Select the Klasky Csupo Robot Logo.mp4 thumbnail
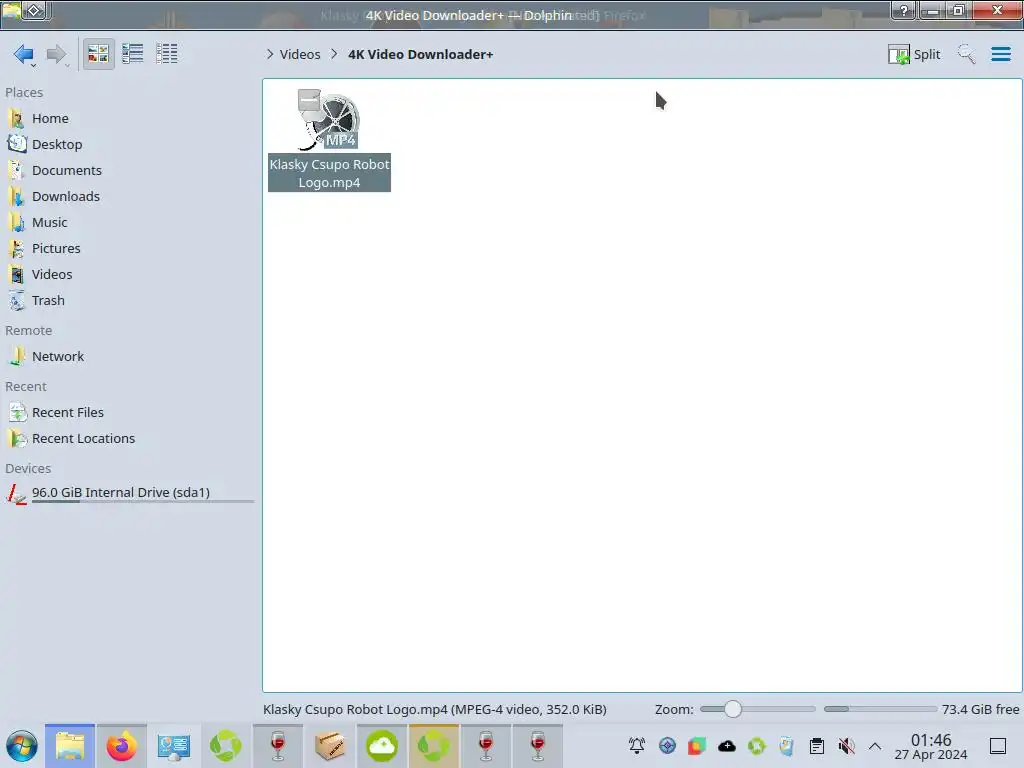 point(329,120)
